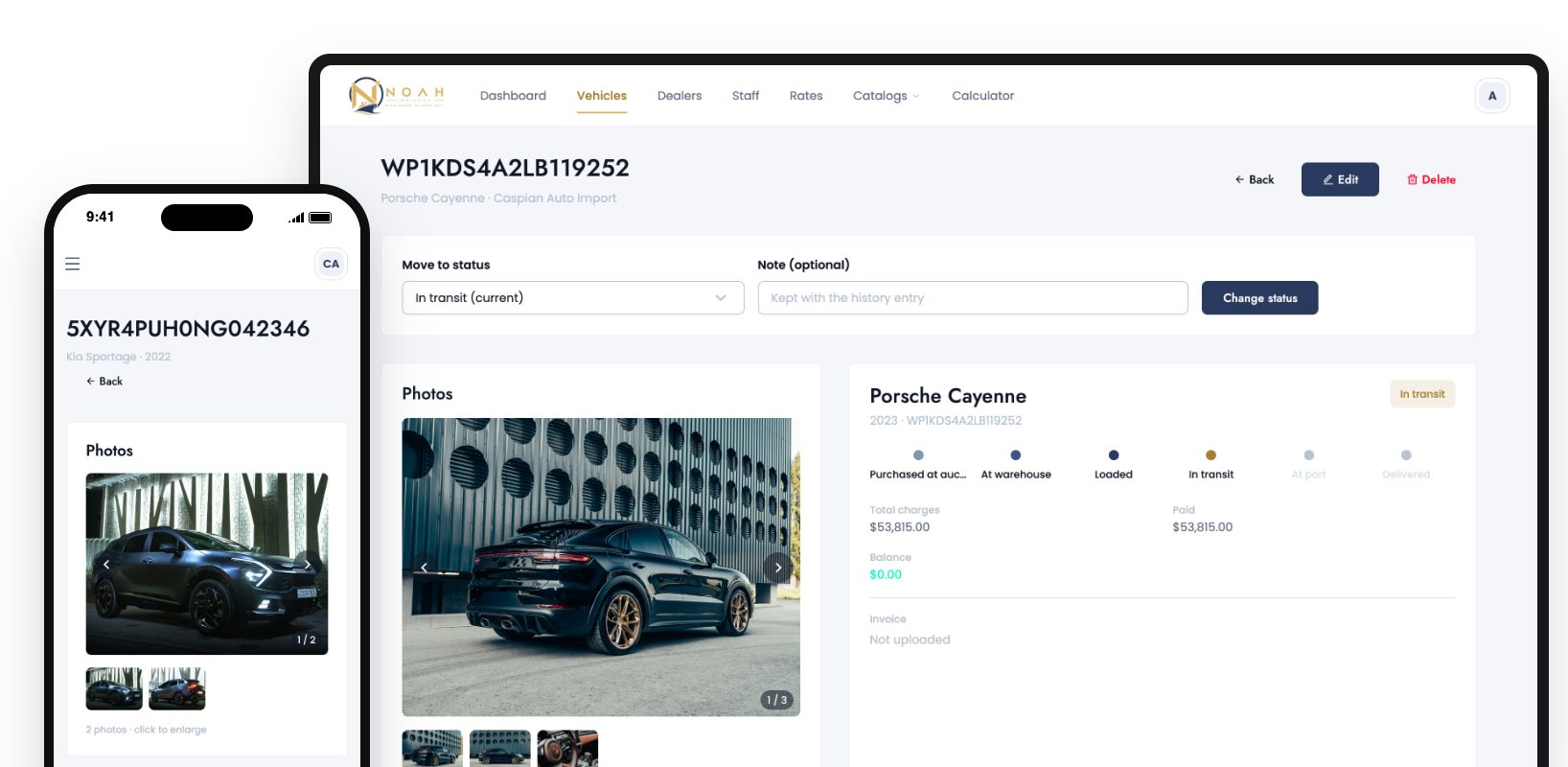Screen dimensions: 1568x767
Task: Switch to the Staff tab
Action: 746,96
